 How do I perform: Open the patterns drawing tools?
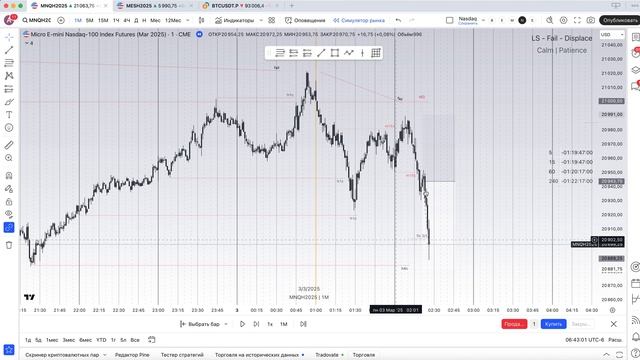pos(9,76)
